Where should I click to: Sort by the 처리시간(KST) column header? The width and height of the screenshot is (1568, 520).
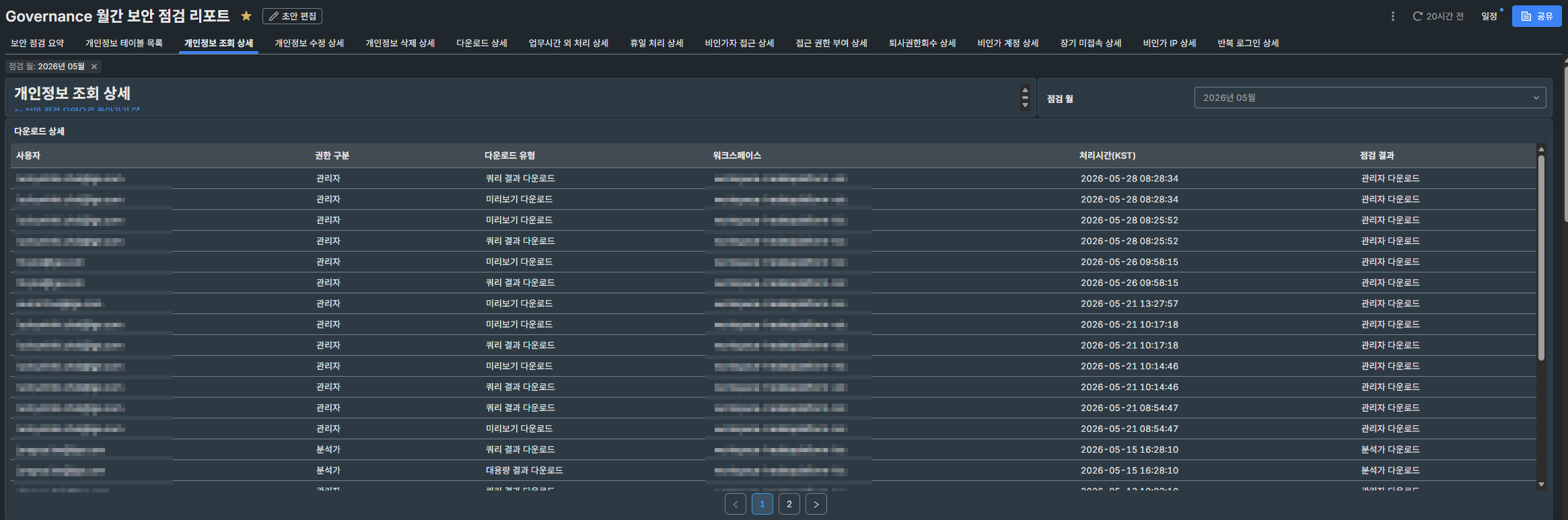[x=1107, y=155]
